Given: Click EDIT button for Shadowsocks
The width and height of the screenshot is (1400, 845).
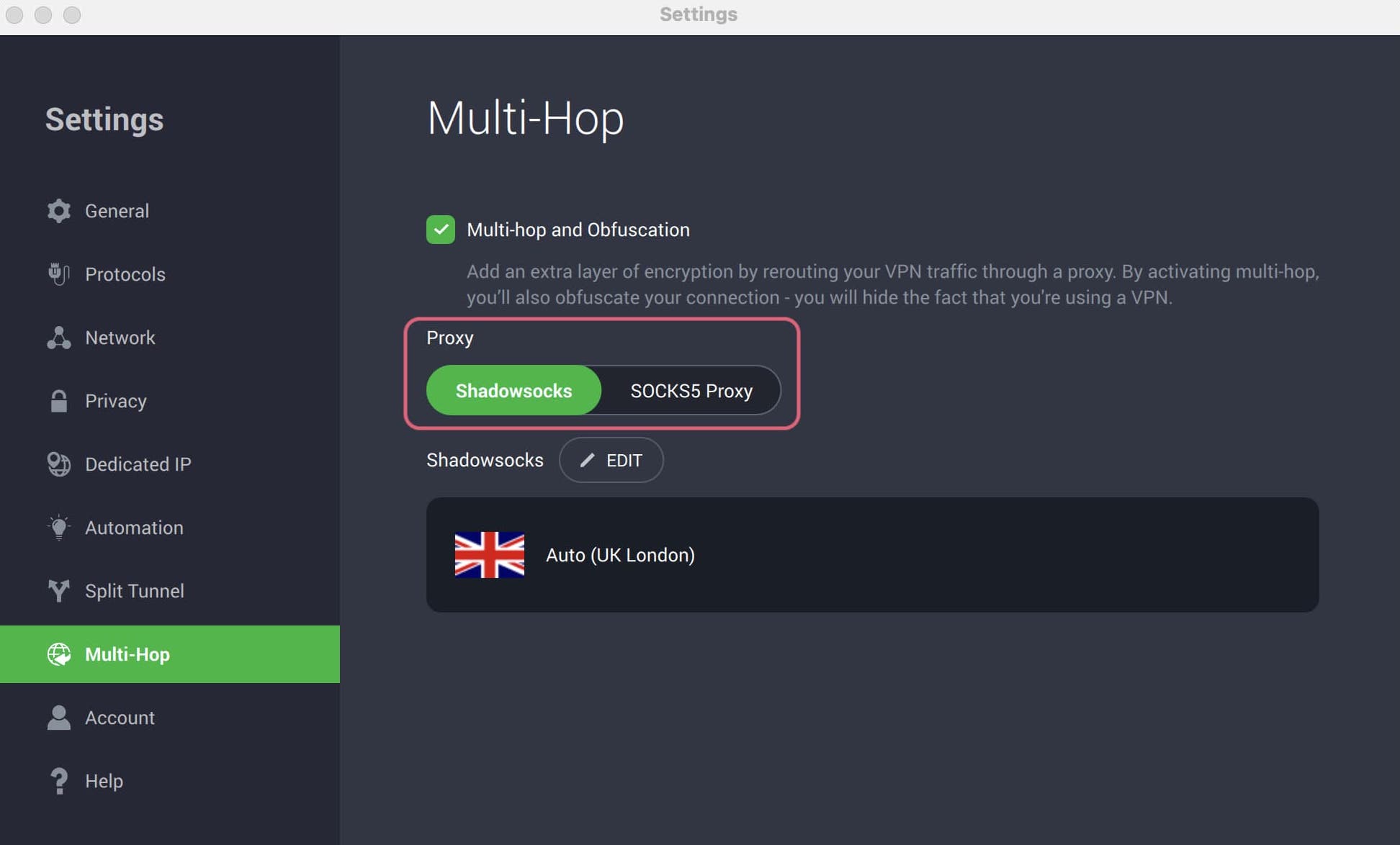Looking at the screenshot, I should (x=610, y=459).
